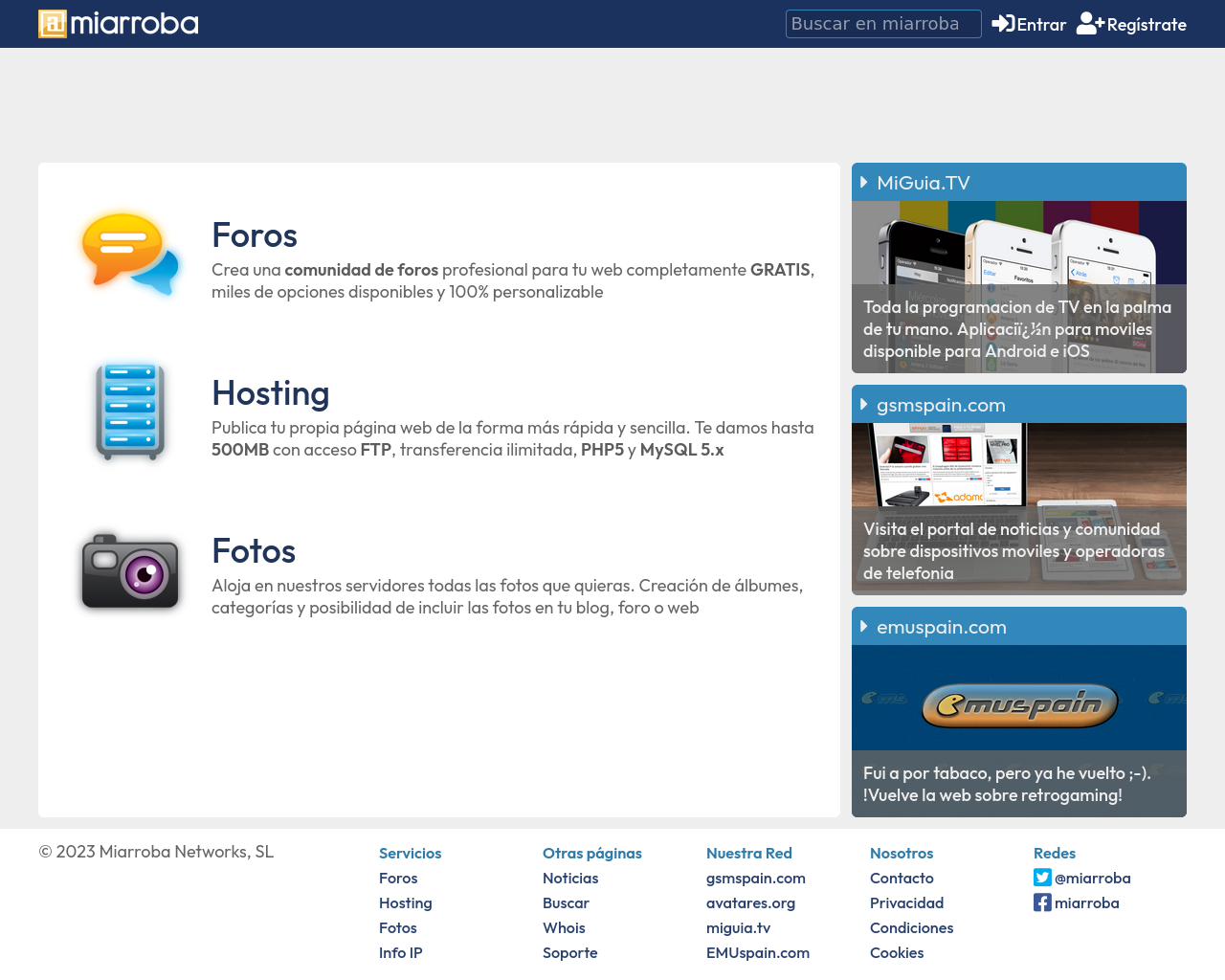Click the © 2023 Miarroba Networks, SL text

[156, 852]
